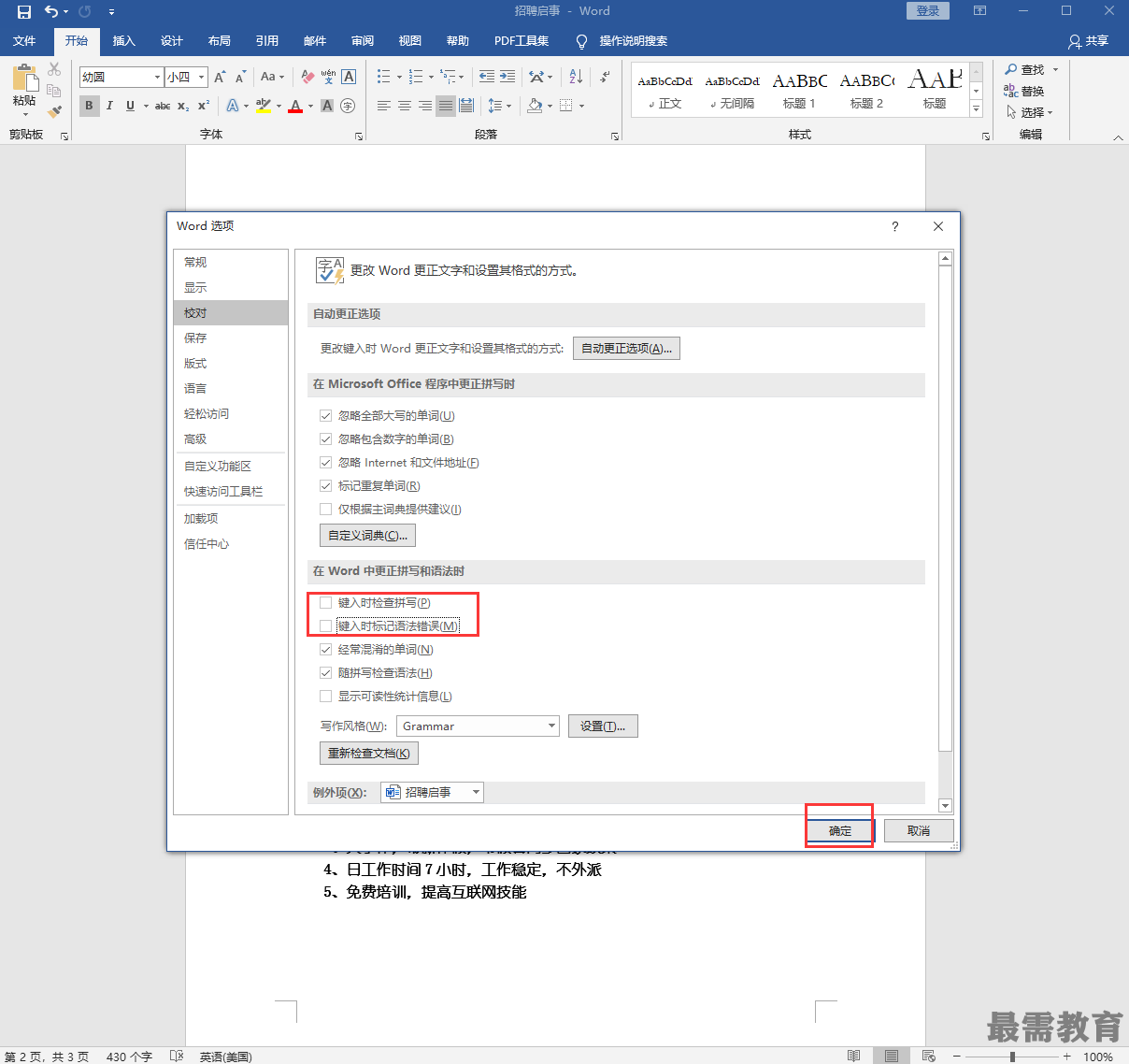Justify text in paragraph group
1129x1064 pixels.
coord(446,106)
